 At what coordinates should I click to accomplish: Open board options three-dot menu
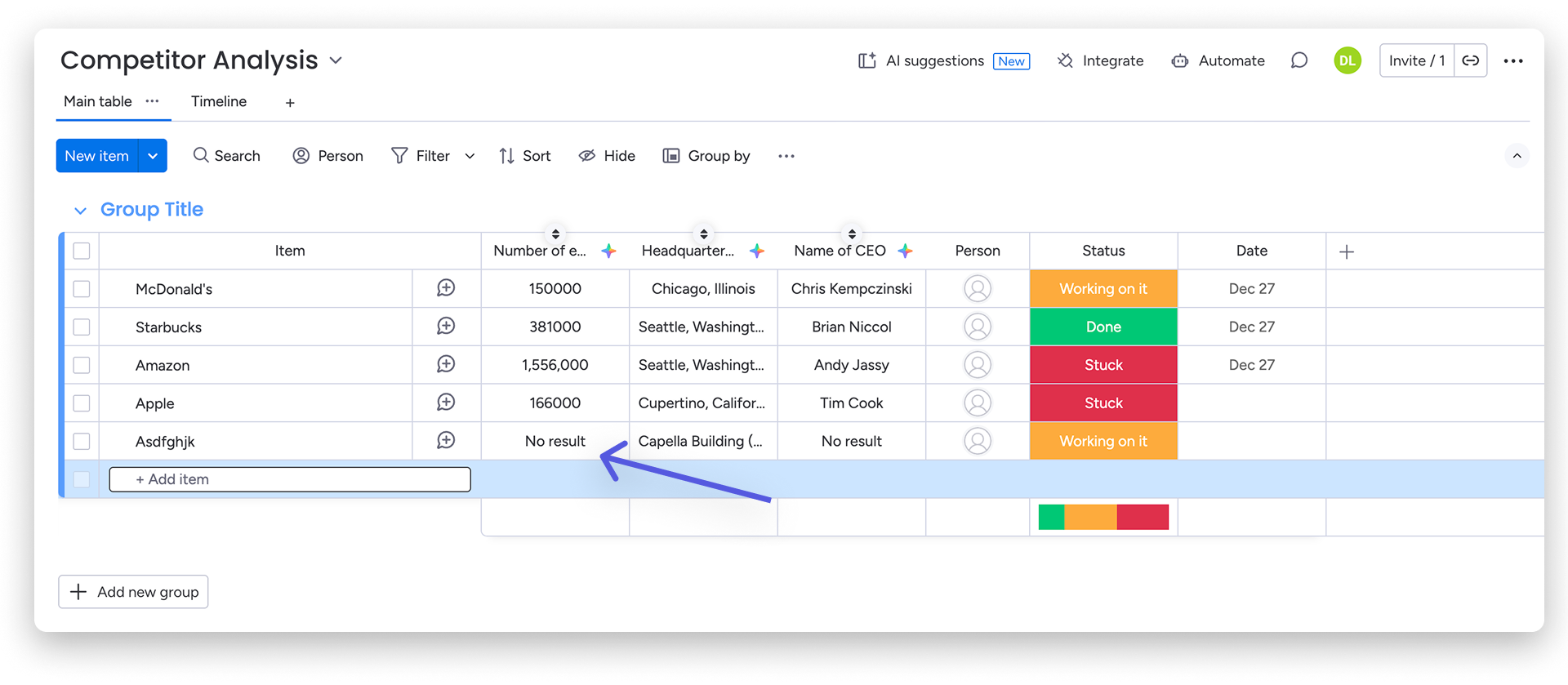point(1513,60)
